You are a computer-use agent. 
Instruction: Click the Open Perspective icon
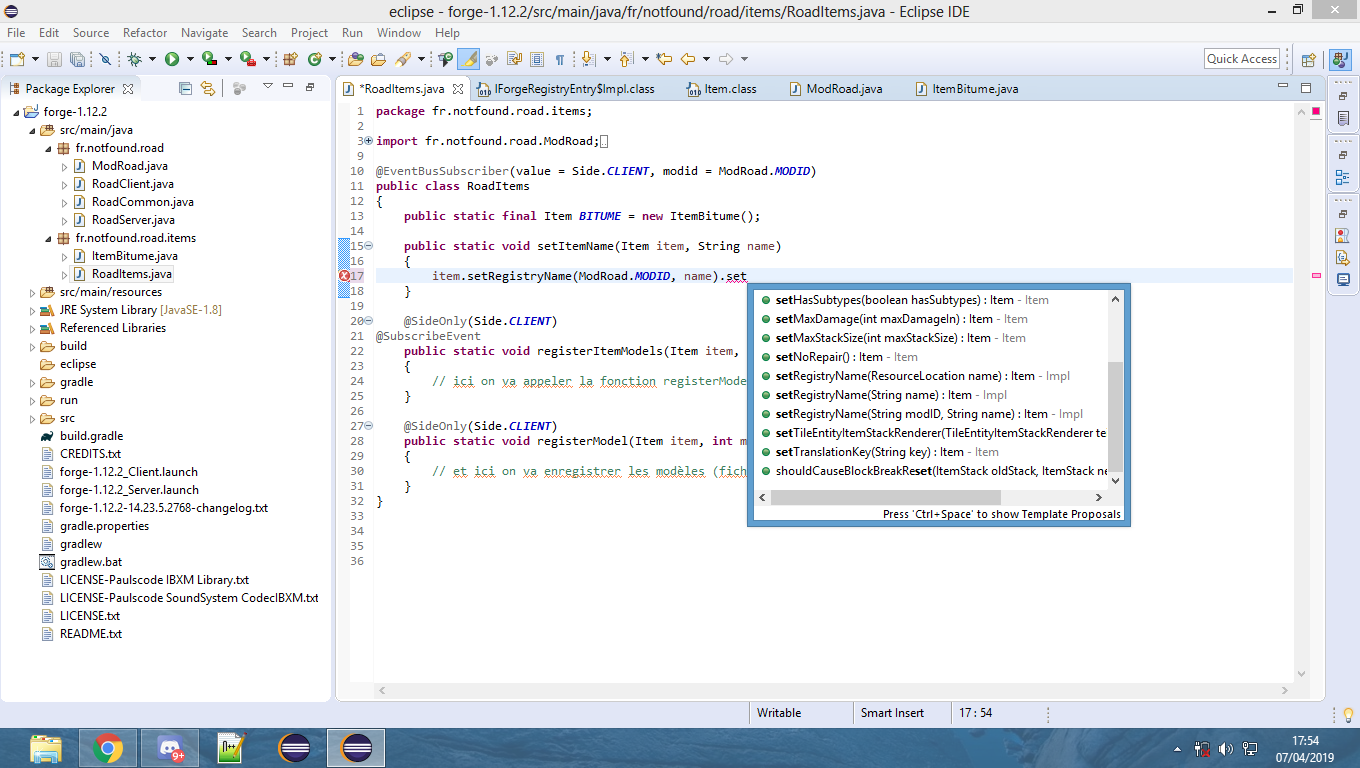1308,59
